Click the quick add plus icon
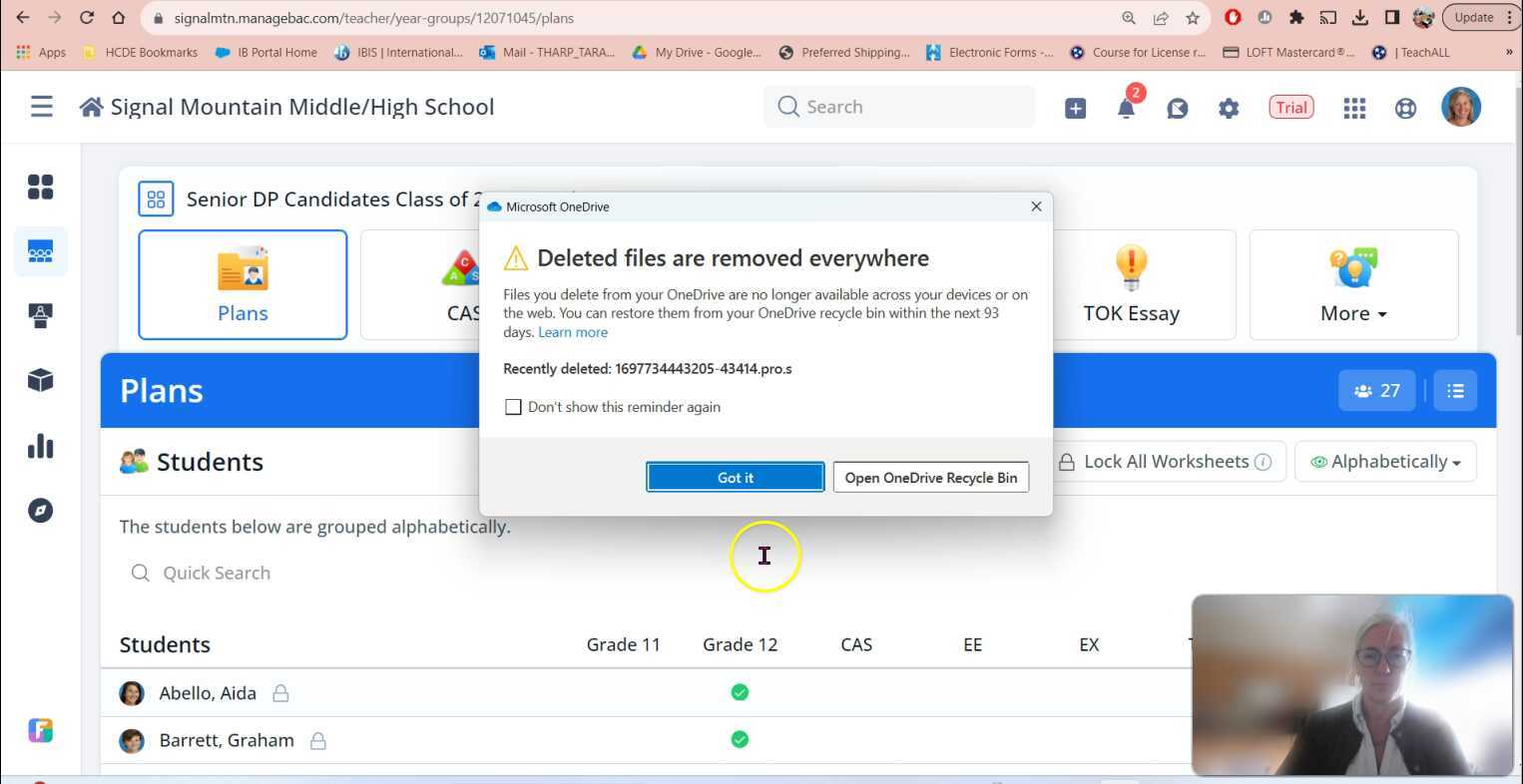The image size is (1523, 784). coord(1075,108)
